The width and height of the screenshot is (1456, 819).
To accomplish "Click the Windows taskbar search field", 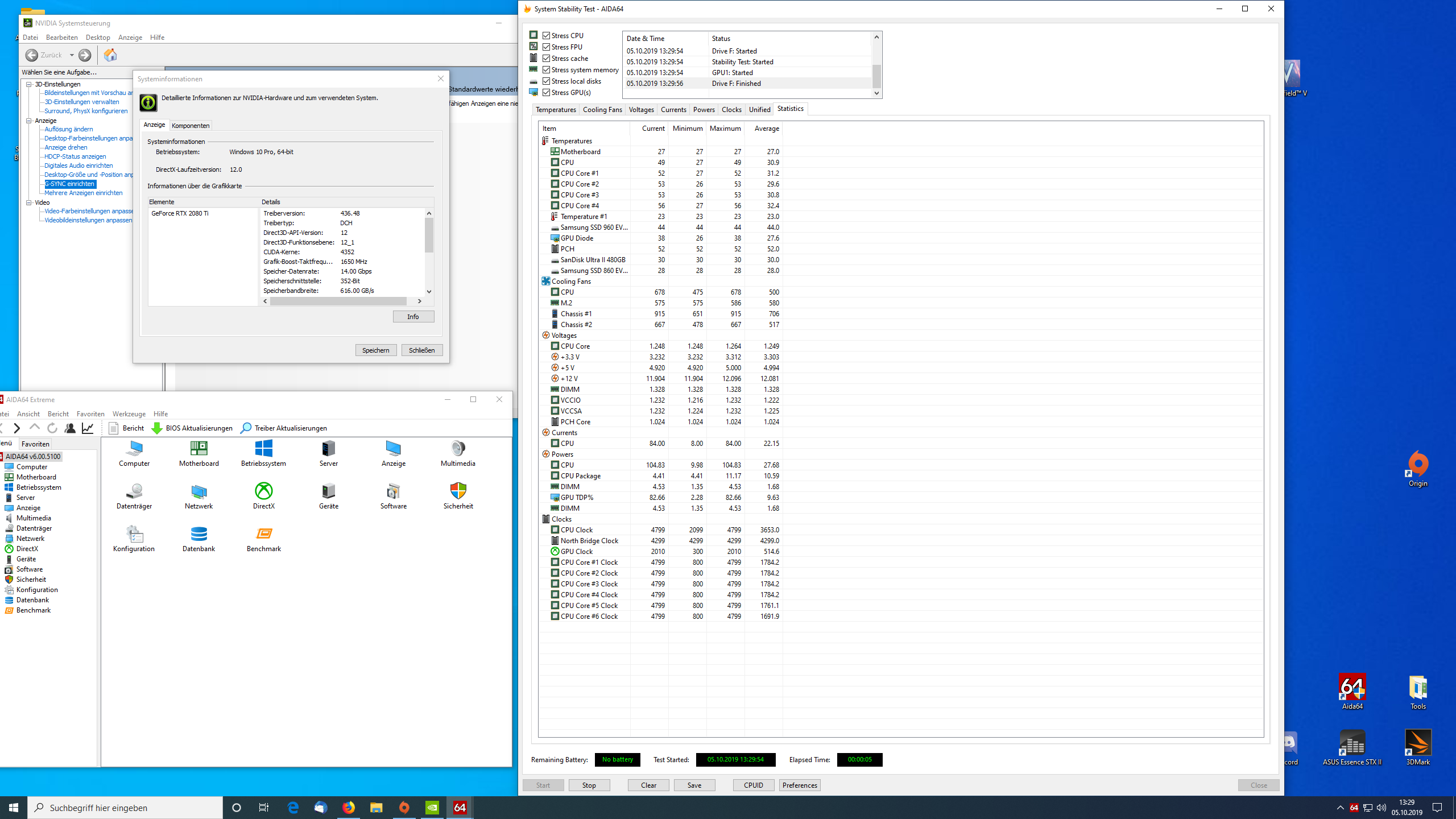I will [x=125, y=807].
